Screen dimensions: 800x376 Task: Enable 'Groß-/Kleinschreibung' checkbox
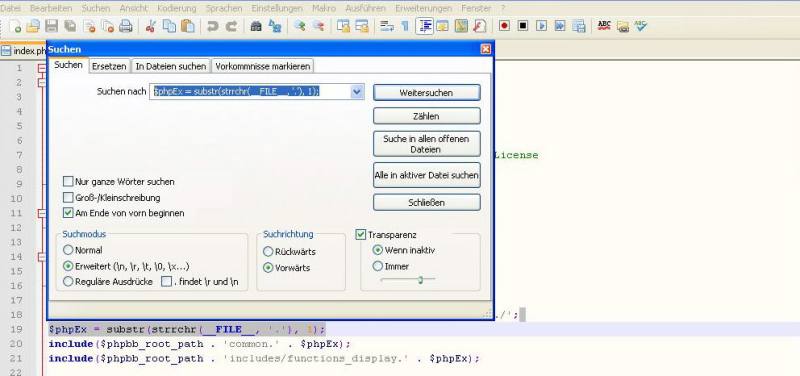(x=68, y=197)
